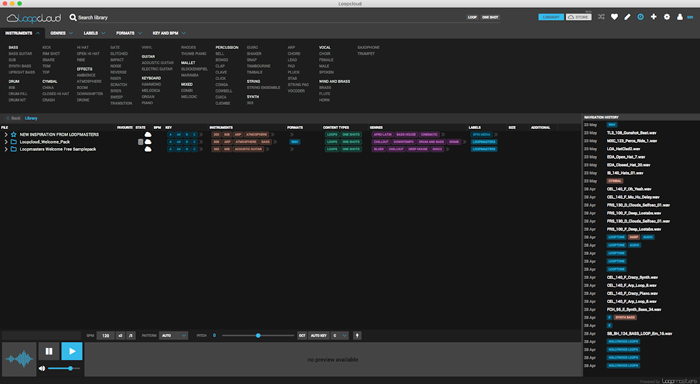700x384 pixels.
Task: Open the FORMATS filter dropdown
Action: pos(129,33)
